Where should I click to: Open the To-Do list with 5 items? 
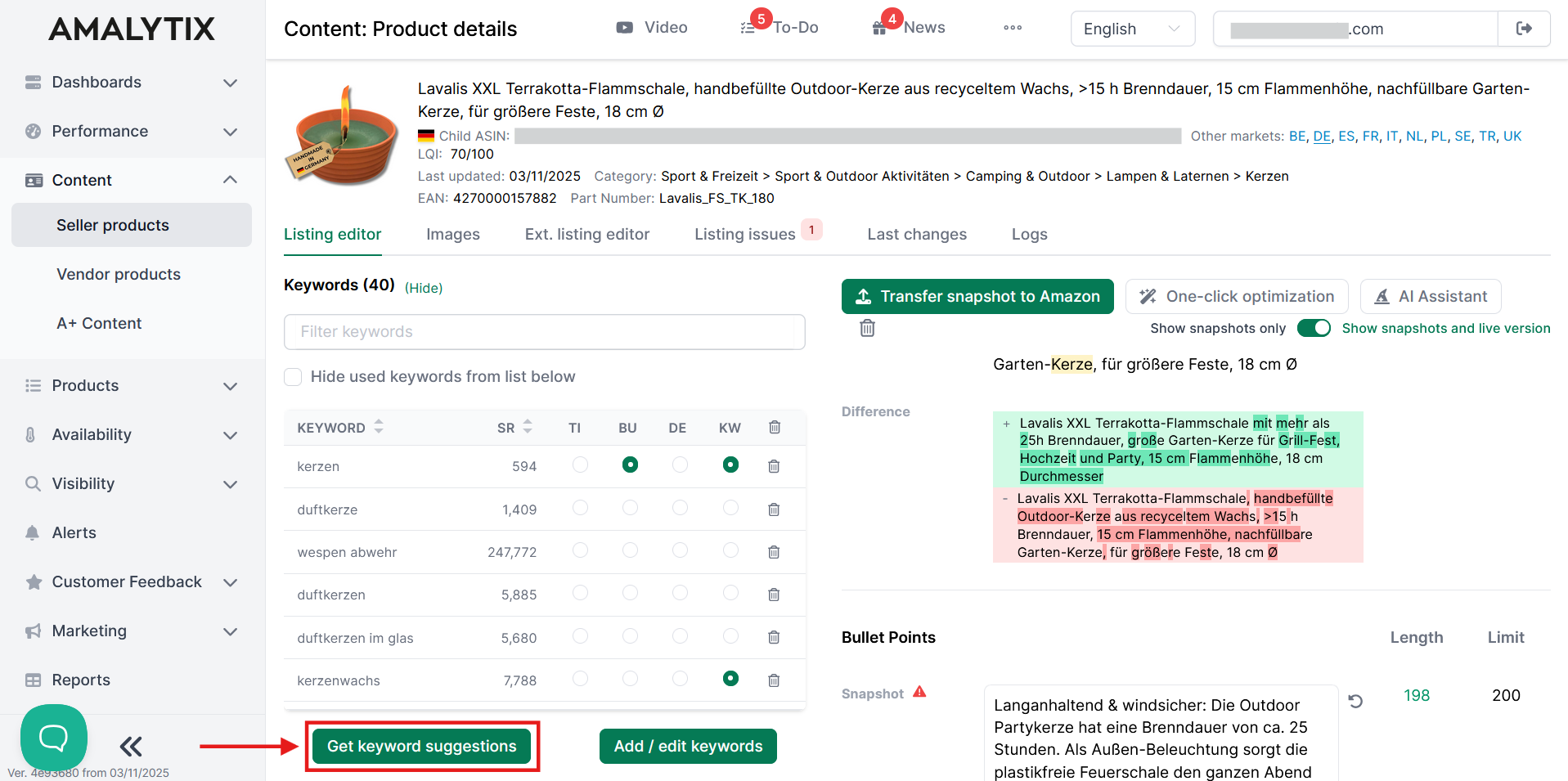click(x=780, y=27)
